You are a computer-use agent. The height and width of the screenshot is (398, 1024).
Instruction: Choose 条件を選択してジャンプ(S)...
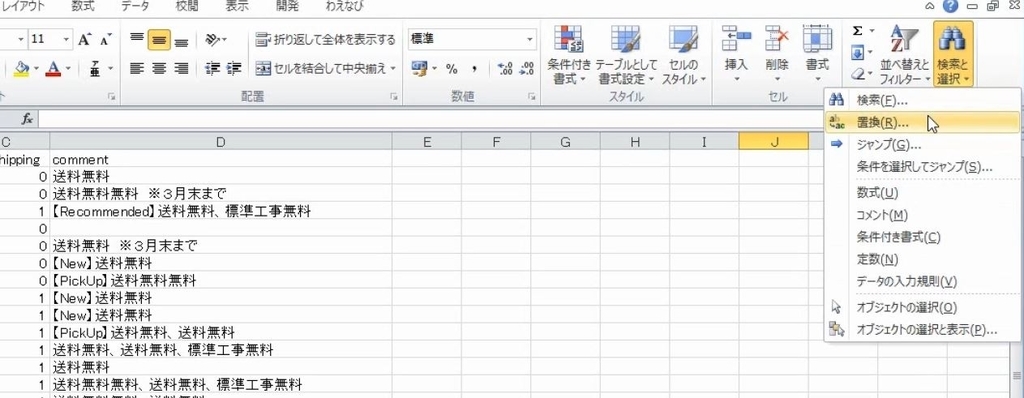click(x=922, y=167)
